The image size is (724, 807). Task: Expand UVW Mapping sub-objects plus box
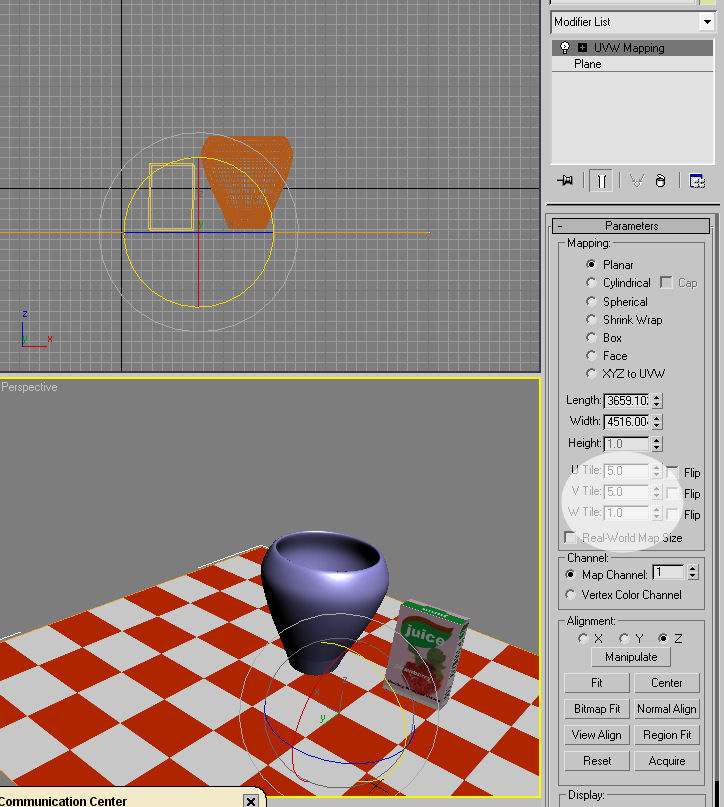point(582,48)
